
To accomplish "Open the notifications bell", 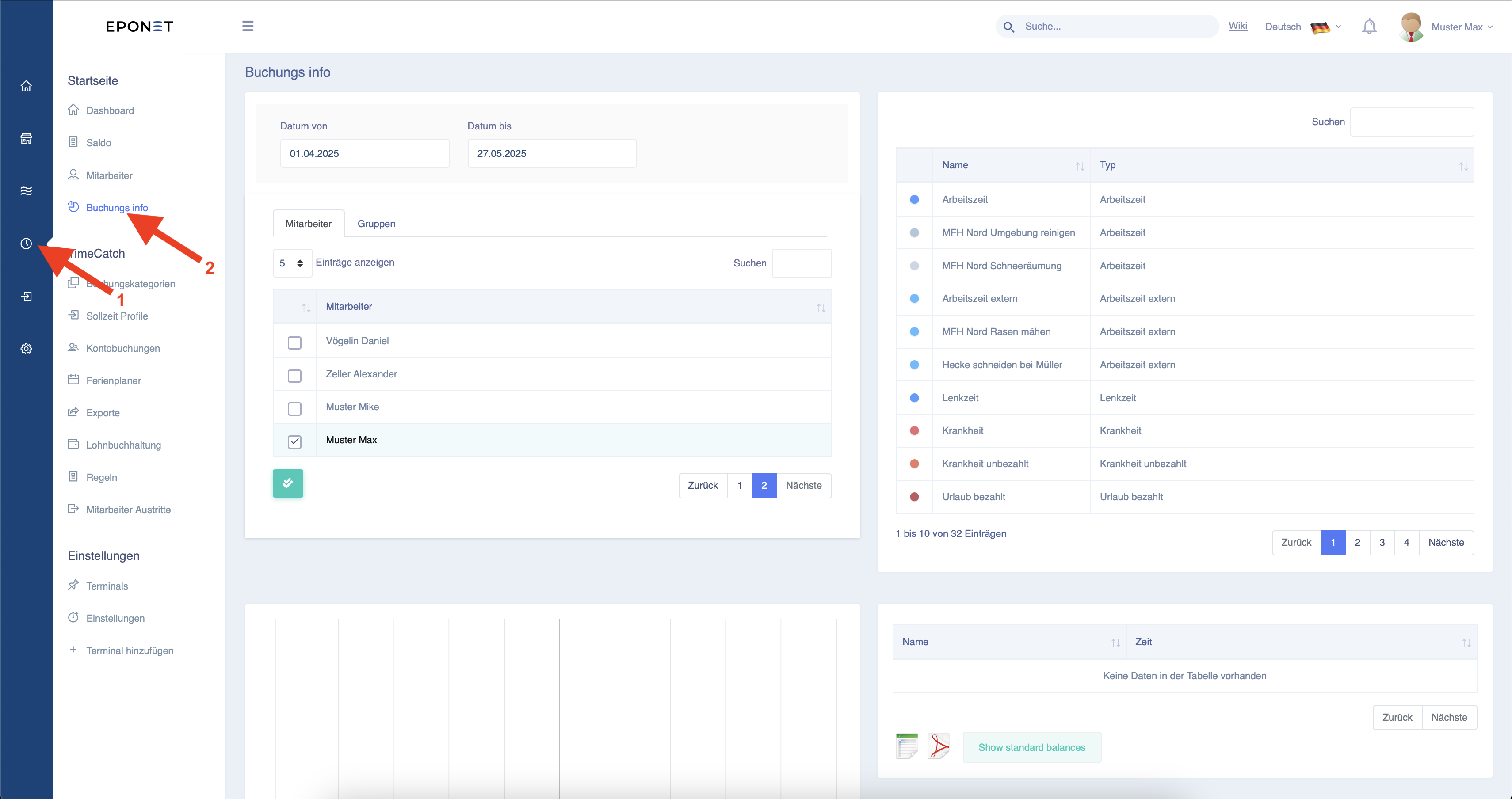I will click(x=1369, y=27).
